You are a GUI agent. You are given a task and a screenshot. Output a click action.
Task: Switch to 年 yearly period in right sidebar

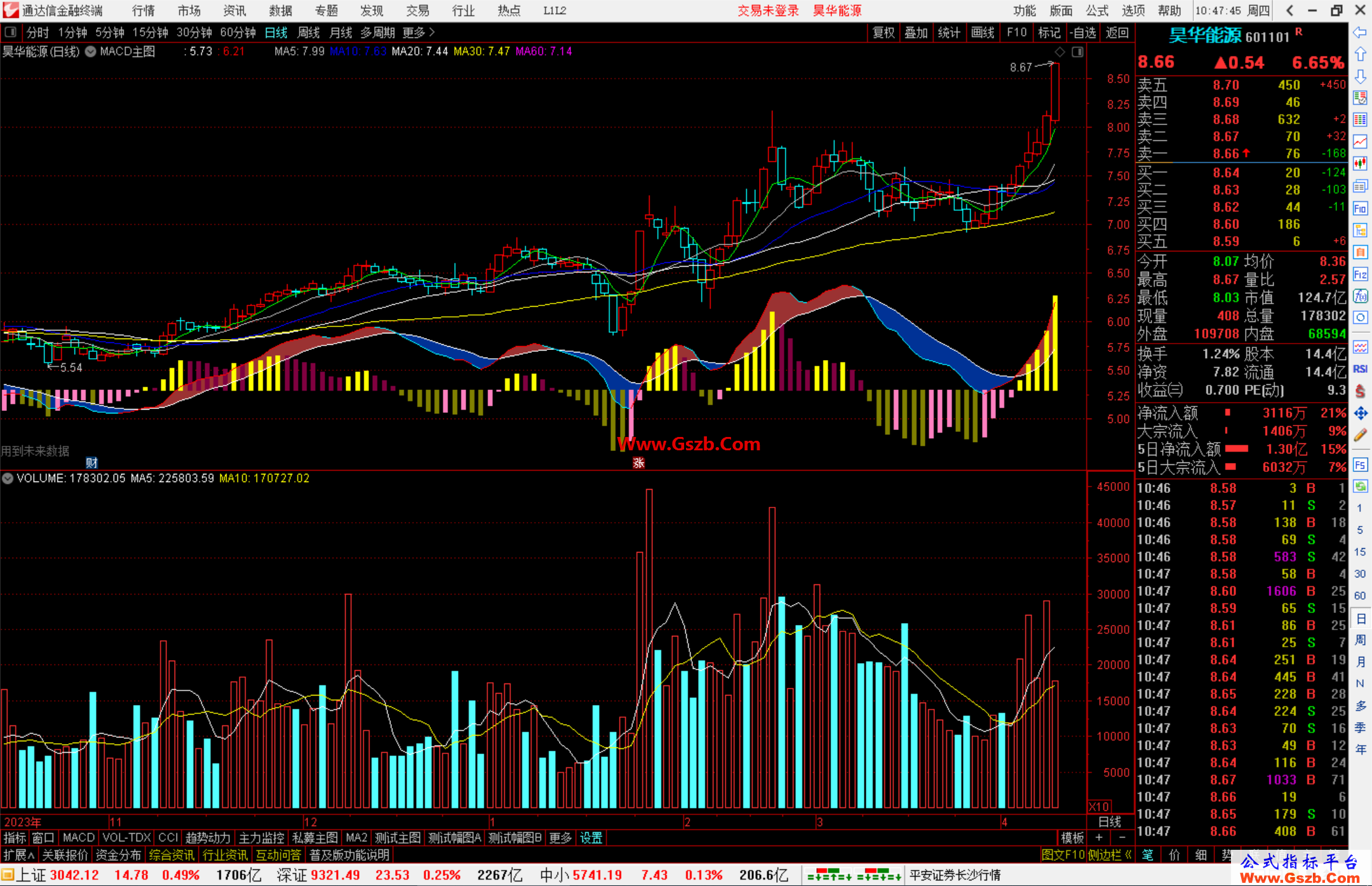click(1360, 749)
